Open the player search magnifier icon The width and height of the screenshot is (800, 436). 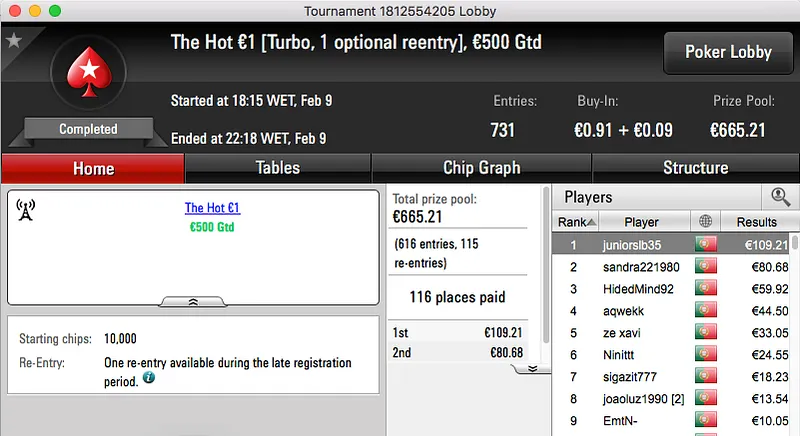[778, 197]
